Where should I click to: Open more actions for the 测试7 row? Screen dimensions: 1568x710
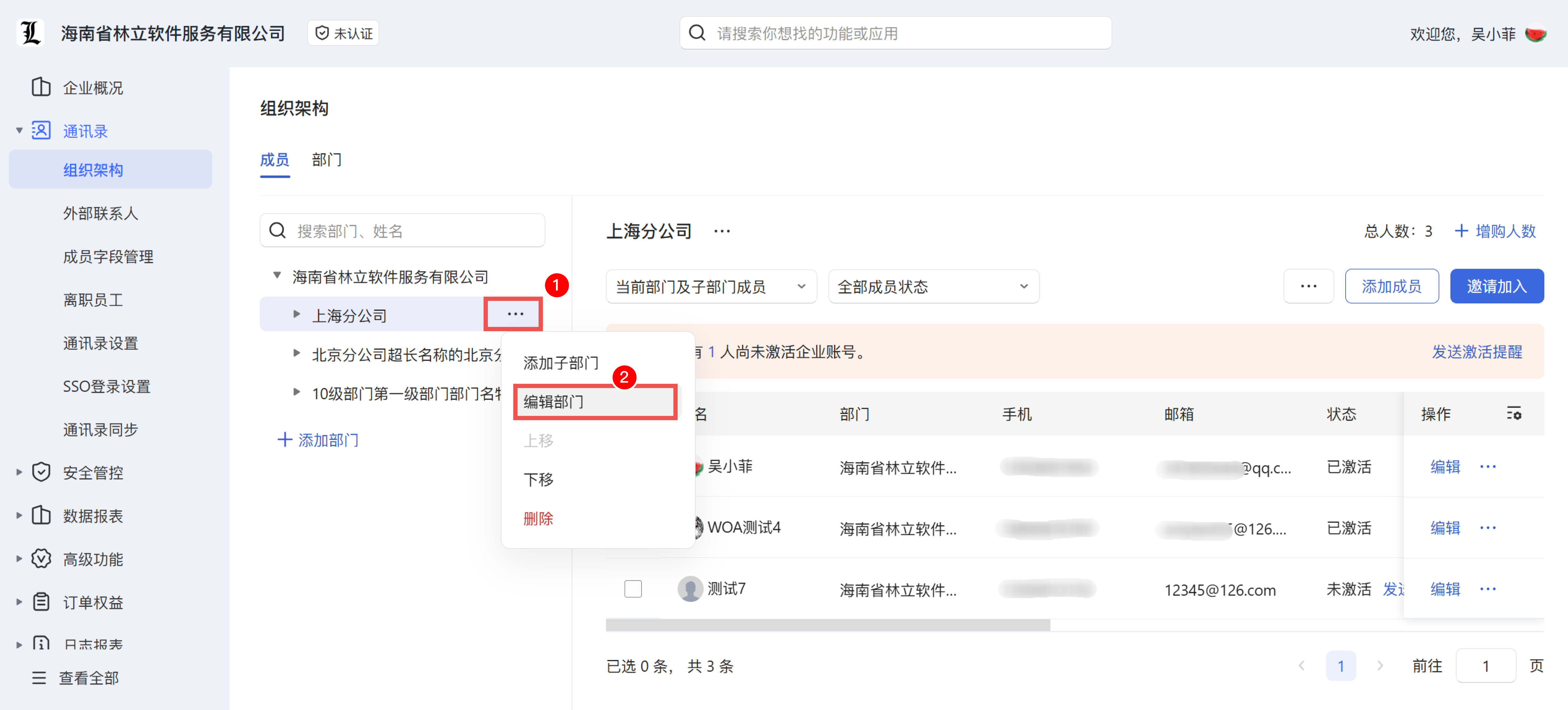click(x=1488, y=588)
